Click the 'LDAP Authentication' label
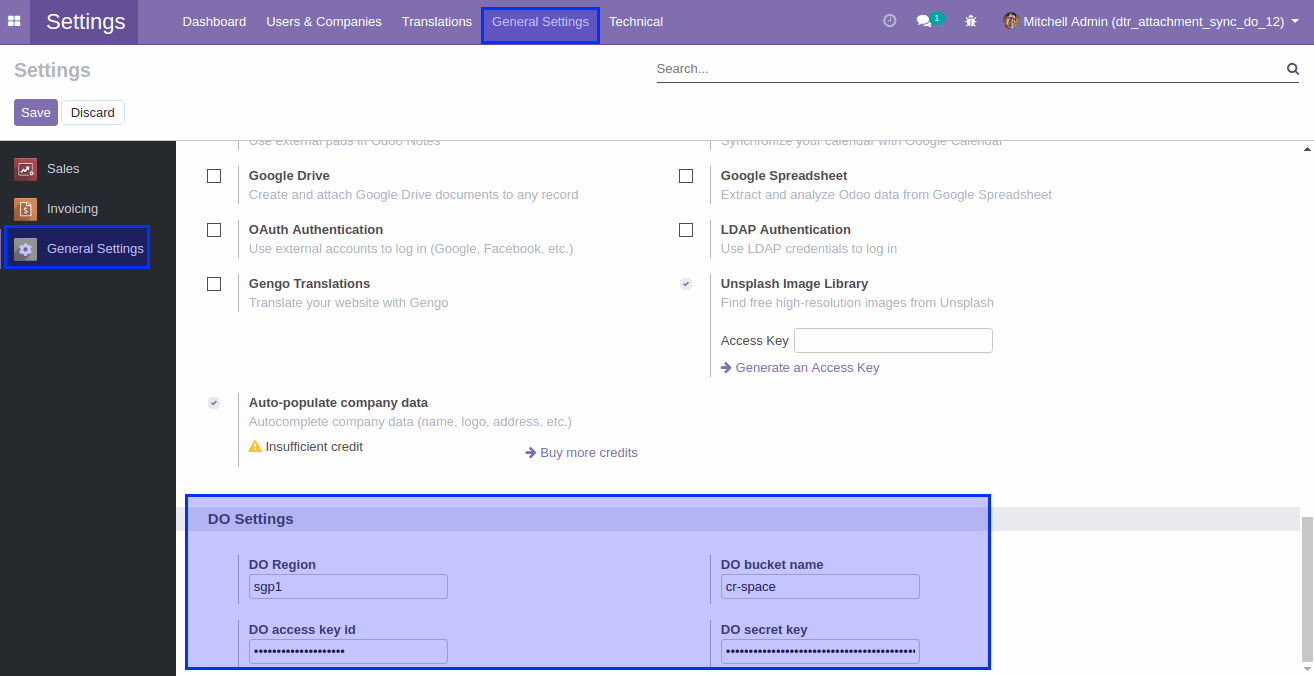Image resolution: width=1314 pixels, height=676 pixels. tap(786, 230)
